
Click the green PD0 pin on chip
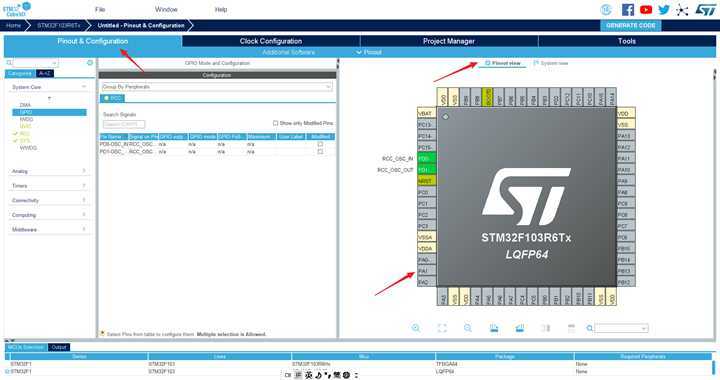pyautogui.click(x=427, y=158)
